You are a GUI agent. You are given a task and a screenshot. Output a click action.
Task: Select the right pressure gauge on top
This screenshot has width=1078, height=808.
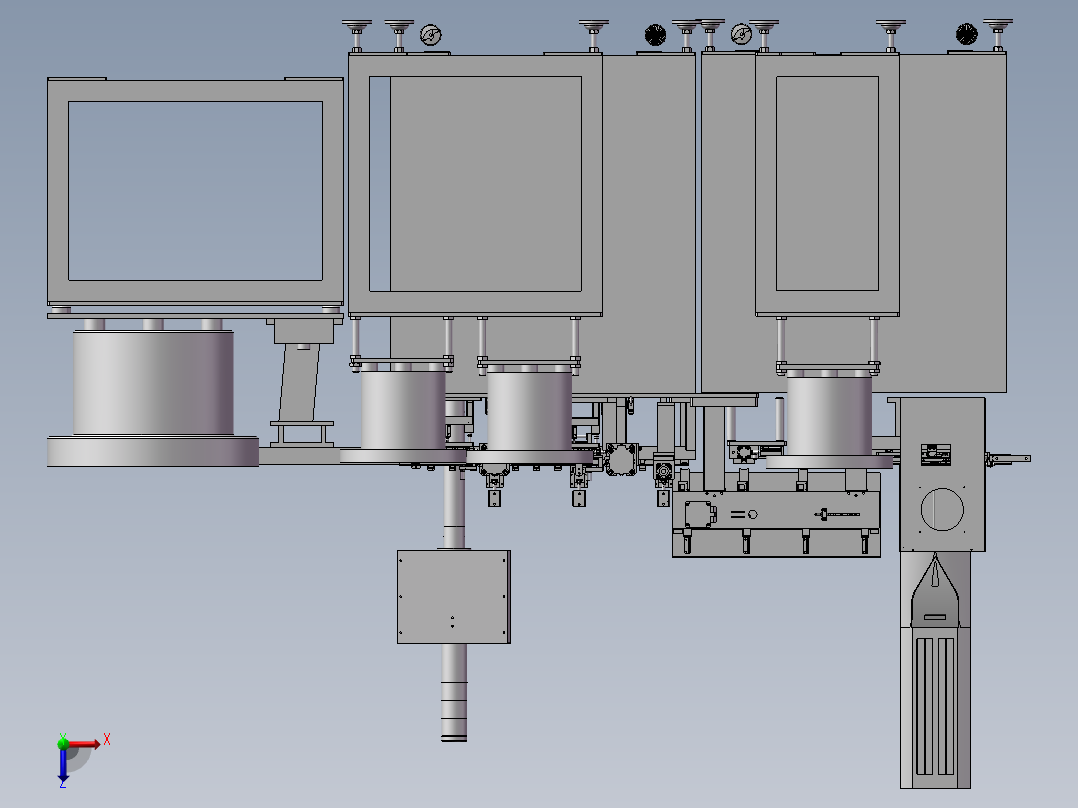pyautogui.click(x=741, y=34)
